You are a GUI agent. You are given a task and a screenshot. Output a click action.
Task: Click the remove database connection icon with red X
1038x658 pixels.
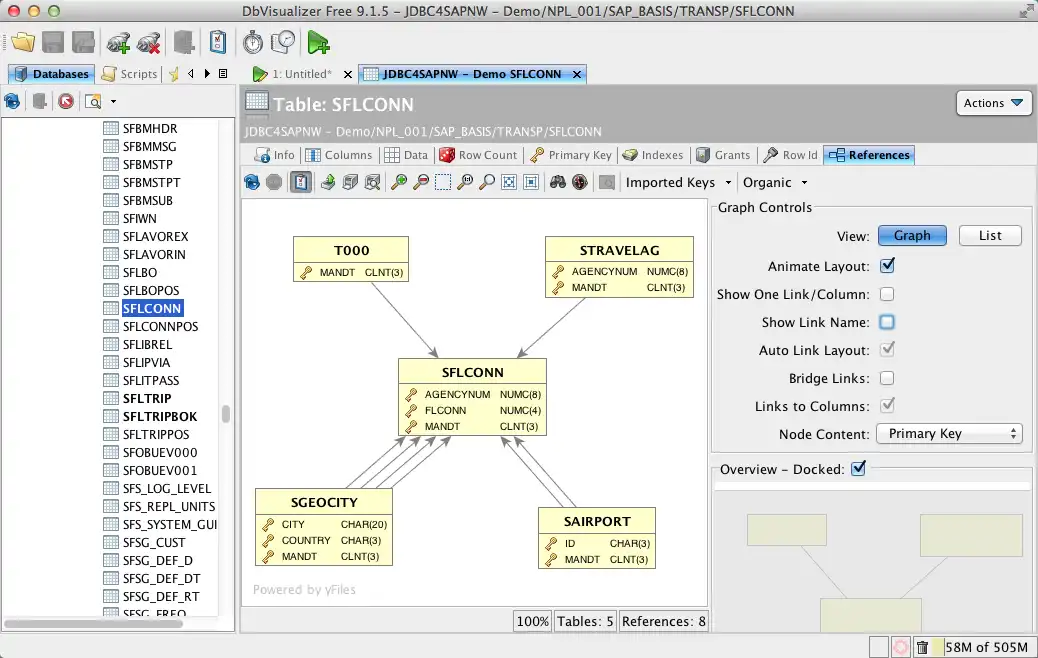(149, 43)
